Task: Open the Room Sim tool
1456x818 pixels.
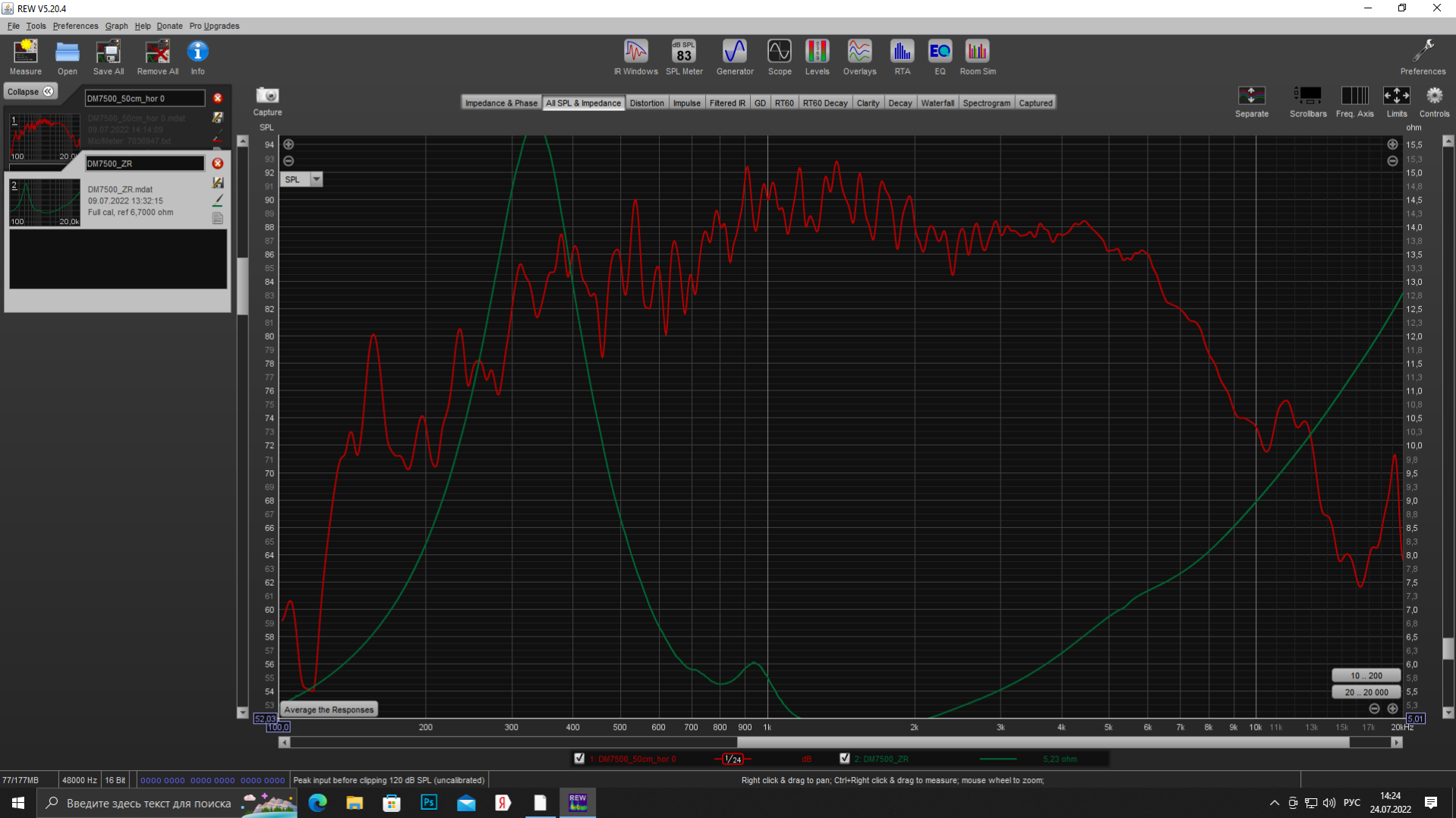Action: [977, 58]
